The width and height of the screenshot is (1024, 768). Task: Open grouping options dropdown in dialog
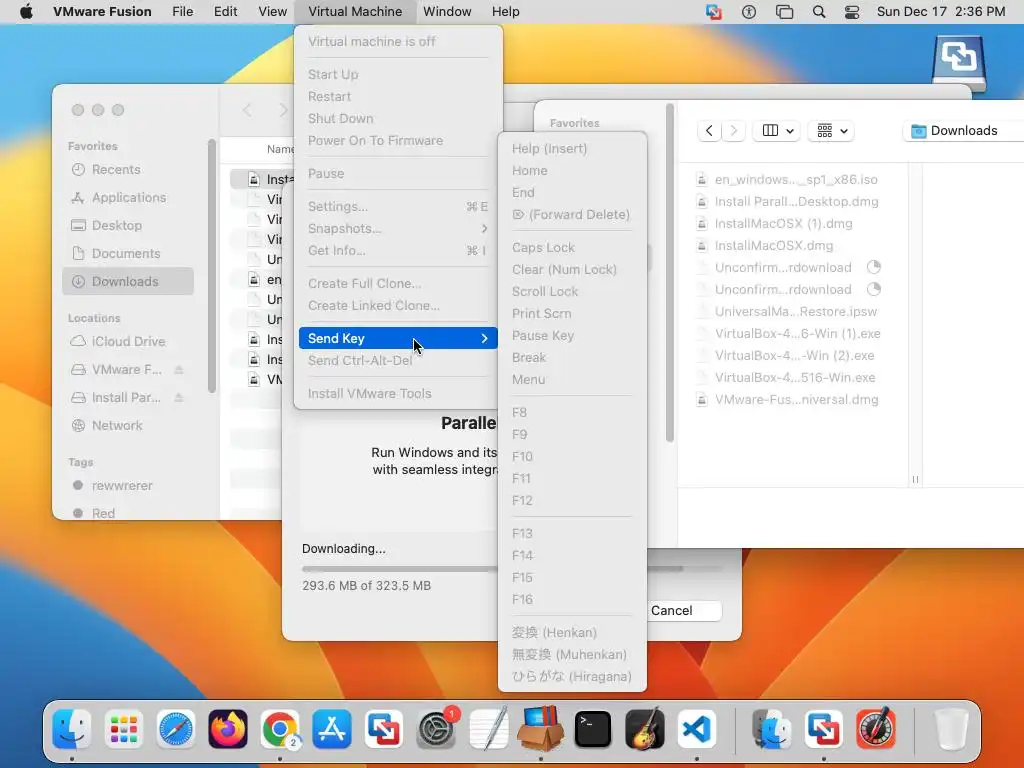tap(832, 131)
